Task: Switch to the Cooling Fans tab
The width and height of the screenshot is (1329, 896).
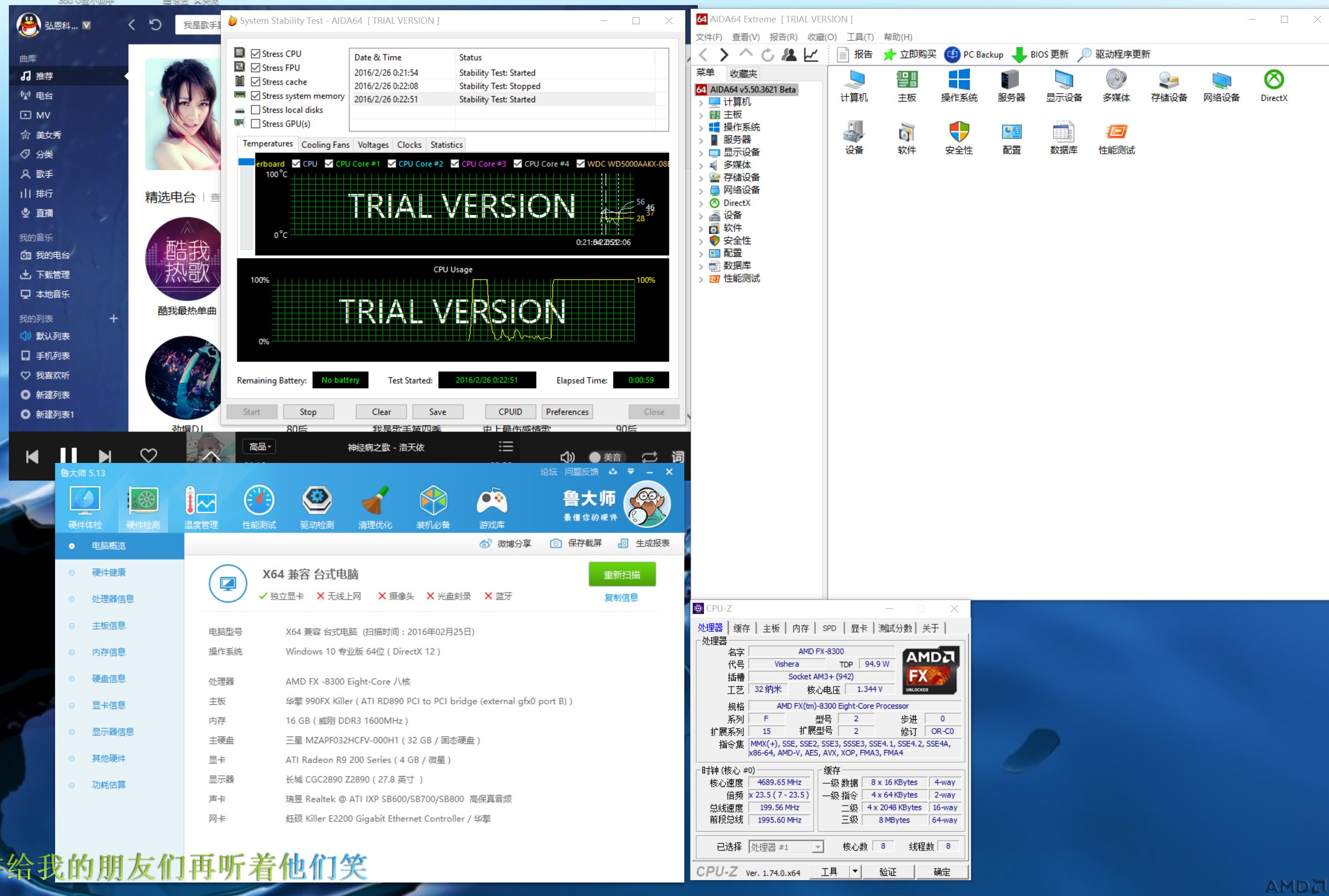Action: pos(325,145)
